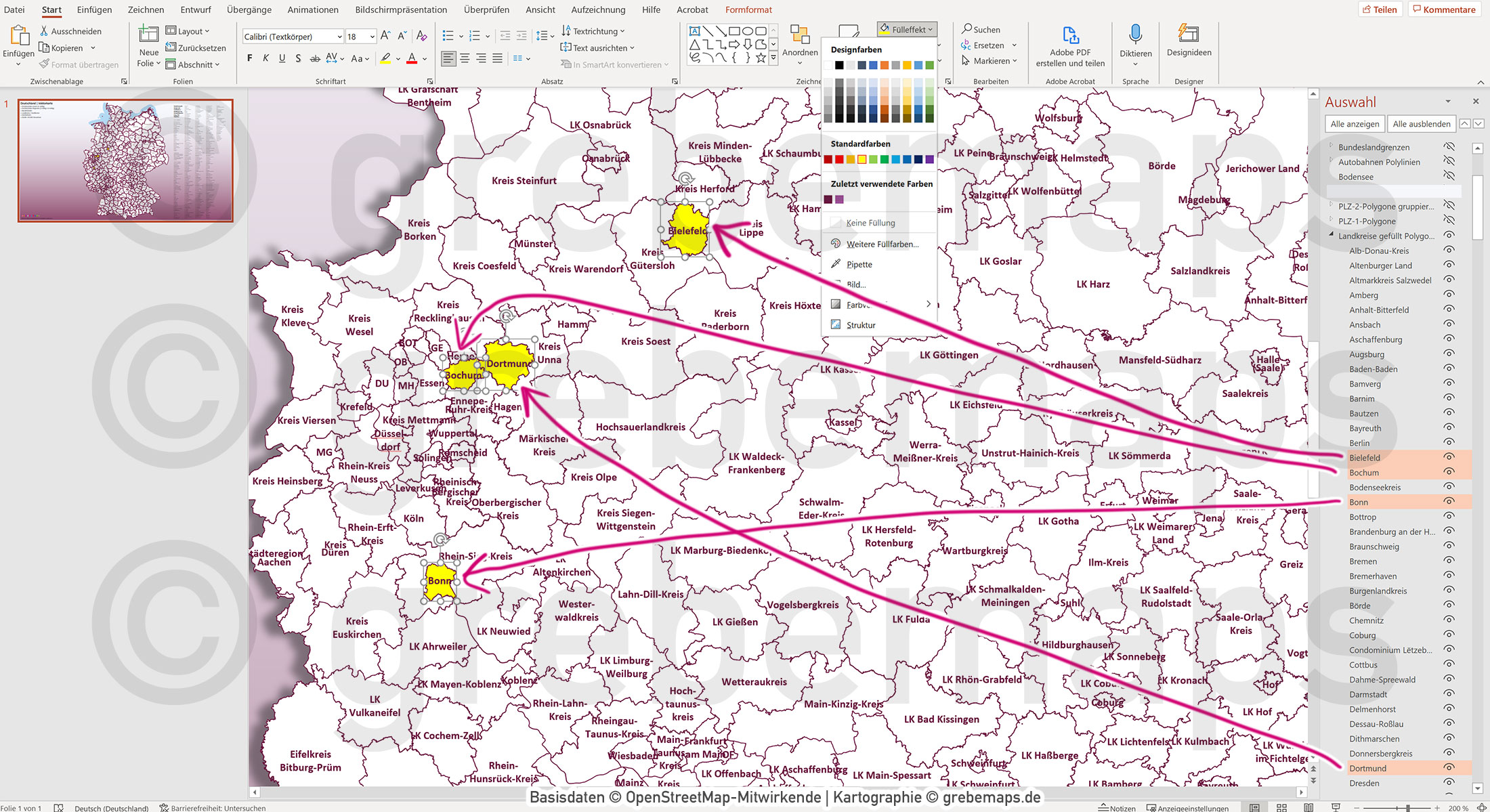Viewport: 1490px width, 812px height.
Task: Click the bullet list icon
Action: coord(448,36)
